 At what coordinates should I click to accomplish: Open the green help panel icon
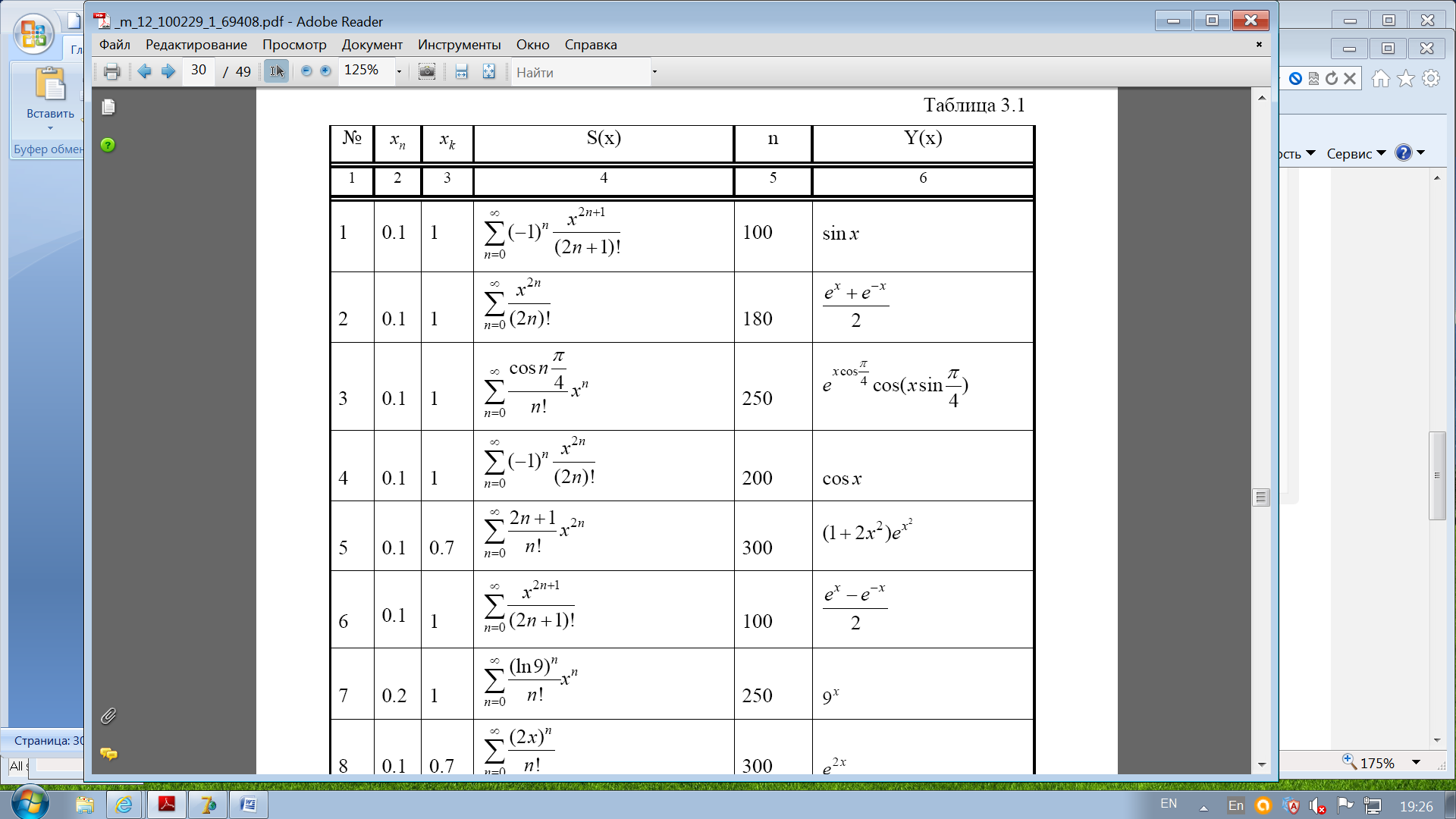[108, 145]
